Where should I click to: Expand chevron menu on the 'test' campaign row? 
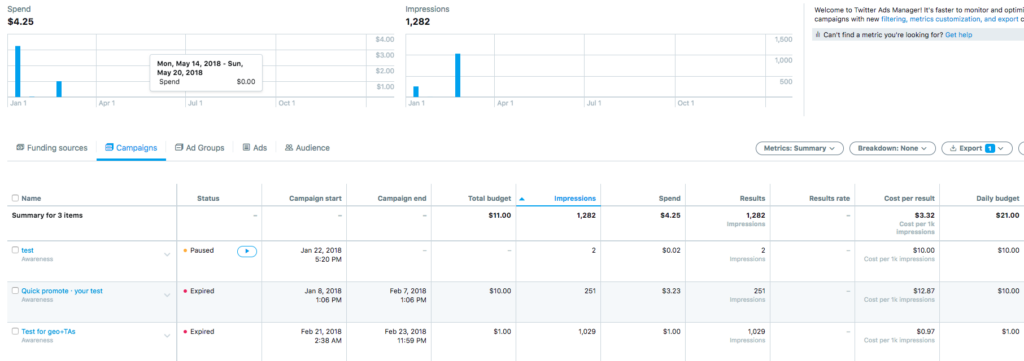pyautogui.click(x=167, y=255)
